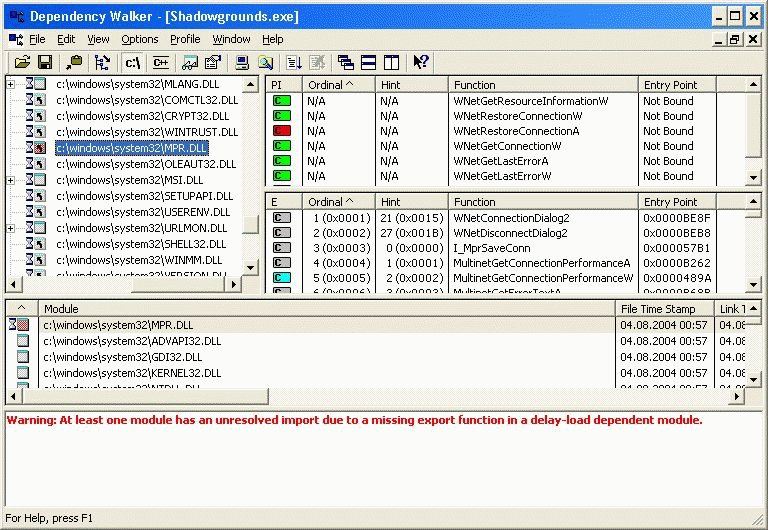Select highlighted MPR.DLL tree item
The height and width of the screenshot is (530, 768).
coord(132,148)
